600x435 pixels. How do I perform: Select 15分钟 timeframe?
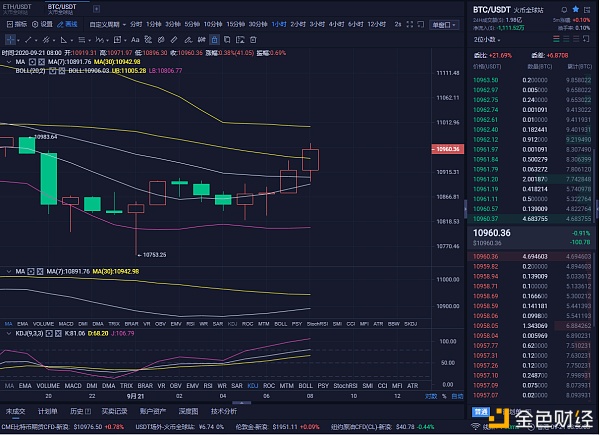click(235, 24)
